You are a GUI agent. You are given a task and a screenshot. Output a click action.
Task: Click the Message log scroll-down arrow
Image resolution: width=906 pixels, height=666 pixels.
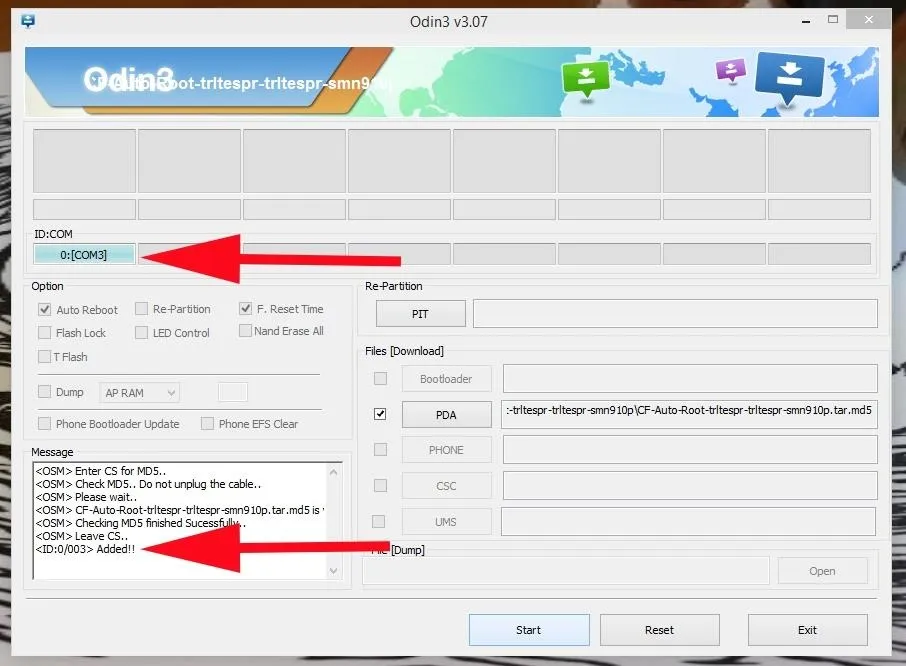coord(333,571)
